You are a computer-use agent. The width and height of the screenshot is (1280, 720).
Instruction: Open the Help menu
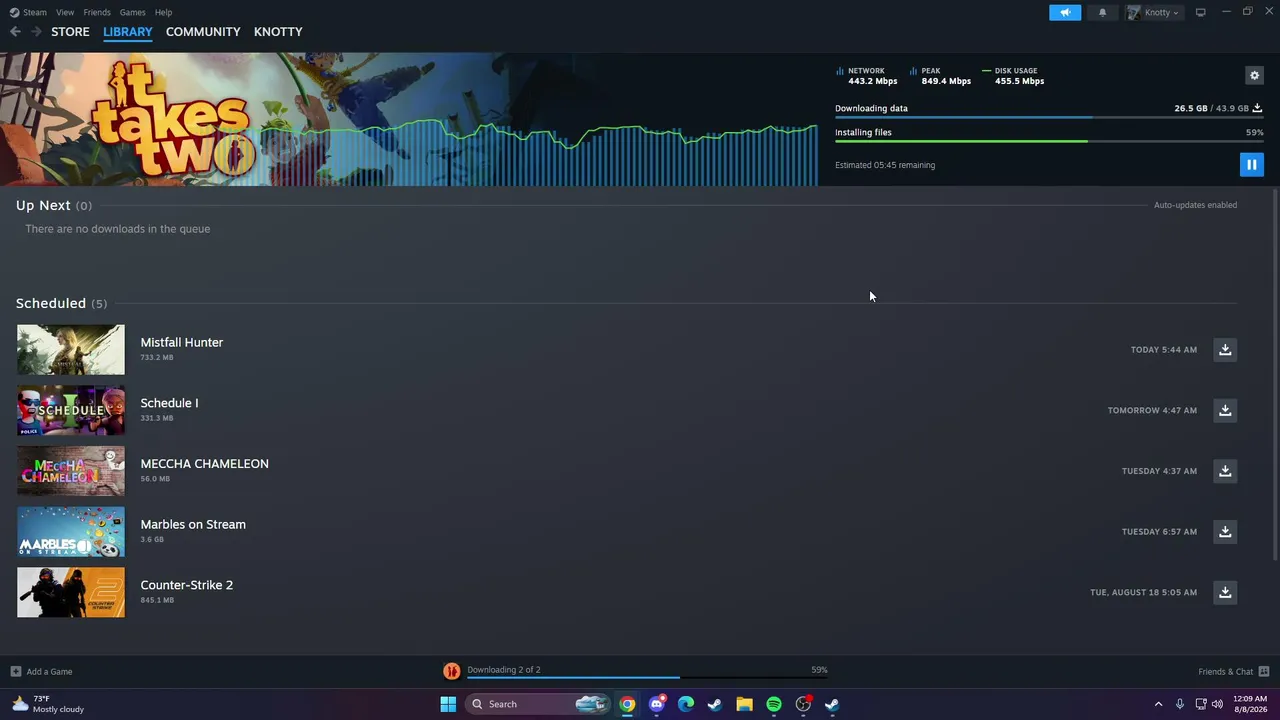coord(163,12)
